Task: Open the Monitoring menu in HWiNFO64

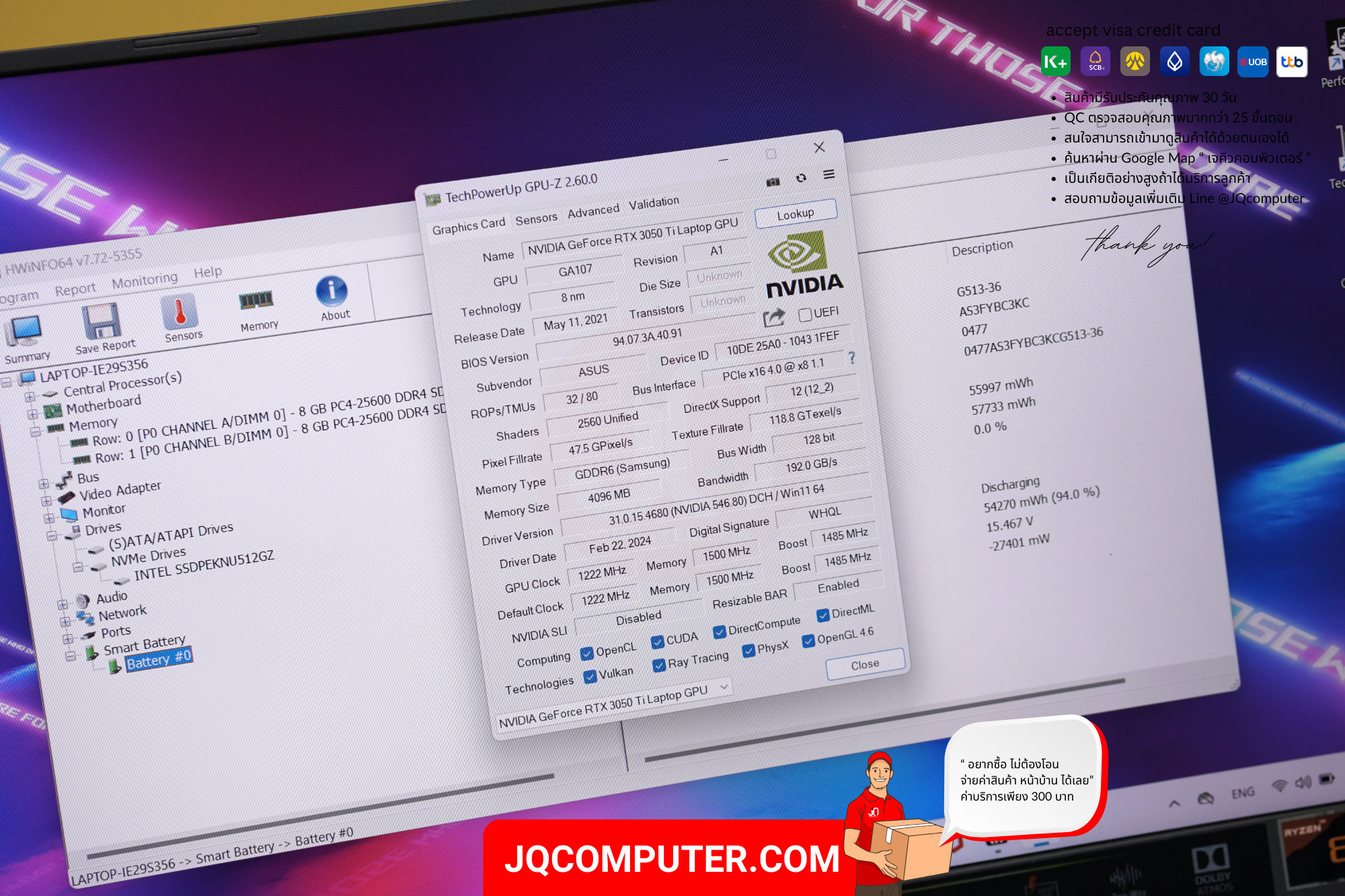Action: 145,279
